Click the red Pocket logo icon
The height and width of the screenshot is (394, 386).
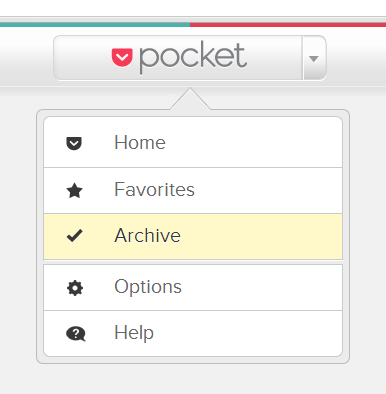click(122, 57)
